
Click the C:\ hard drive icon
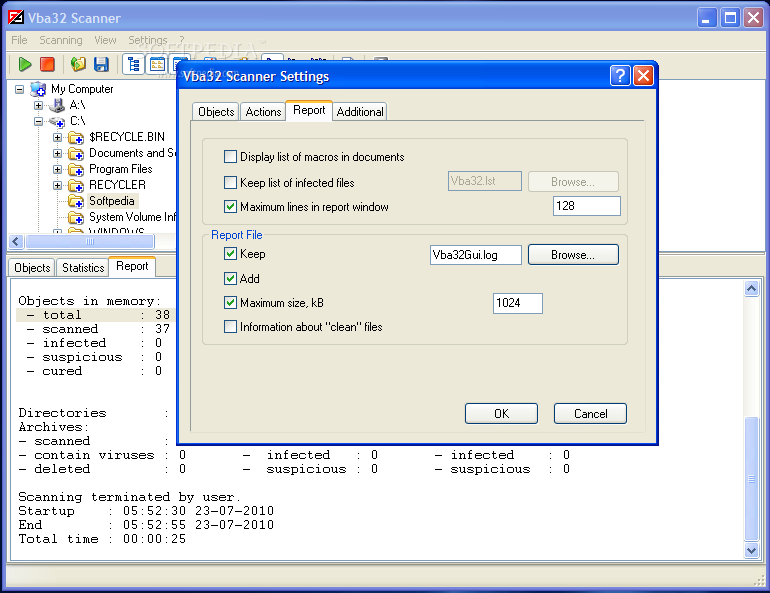click(x=56, y=121)
